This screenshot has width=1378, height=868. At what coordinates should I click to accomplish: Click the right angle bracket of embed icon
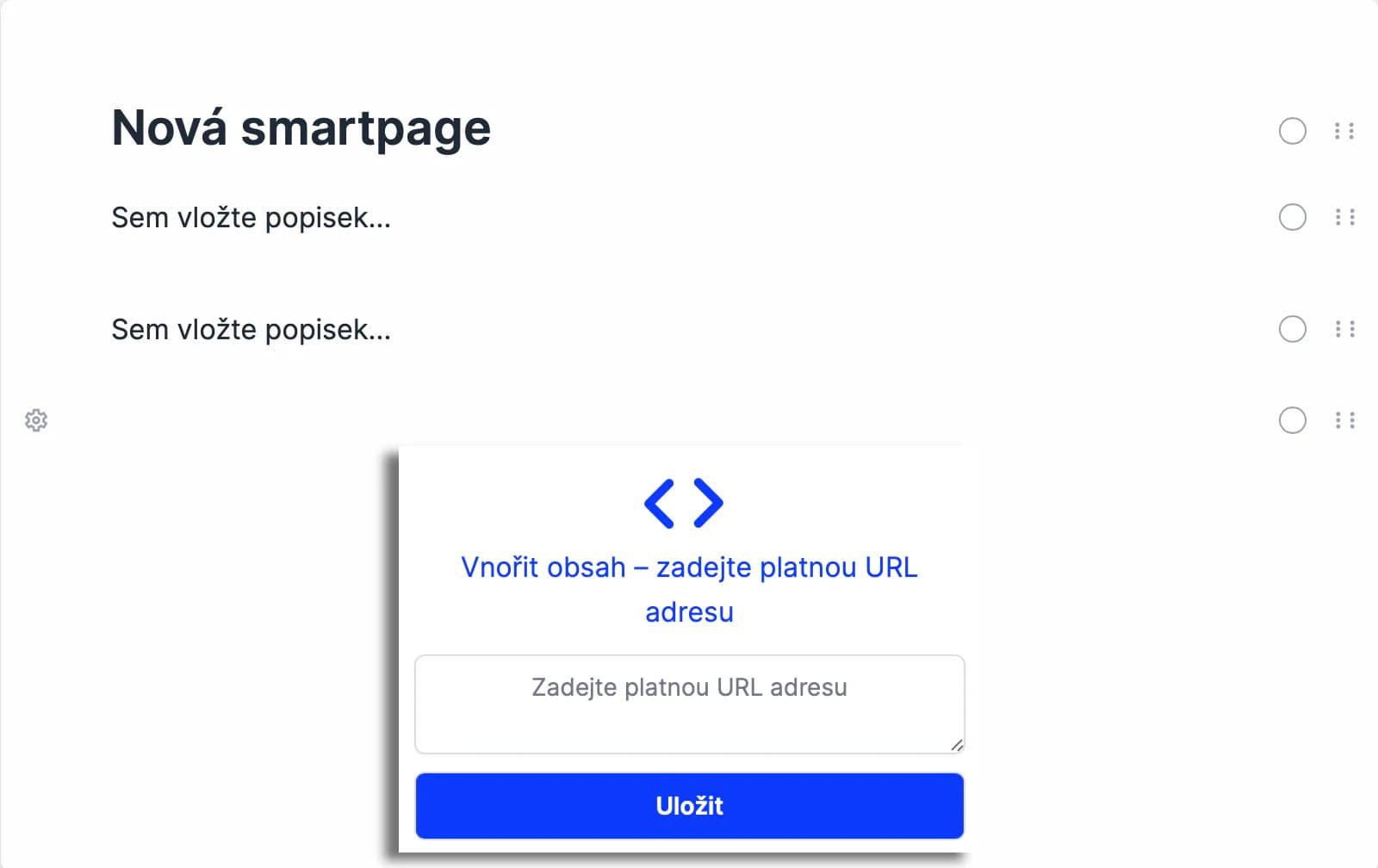tap(708, 503)
